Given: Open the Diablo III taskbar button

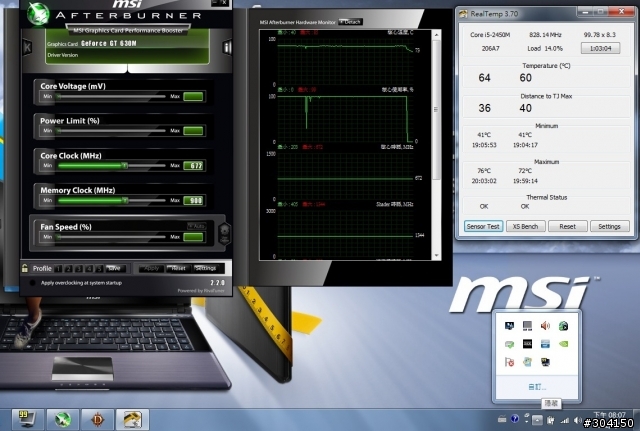Looking at the screenshot, I should click(97, 419).
